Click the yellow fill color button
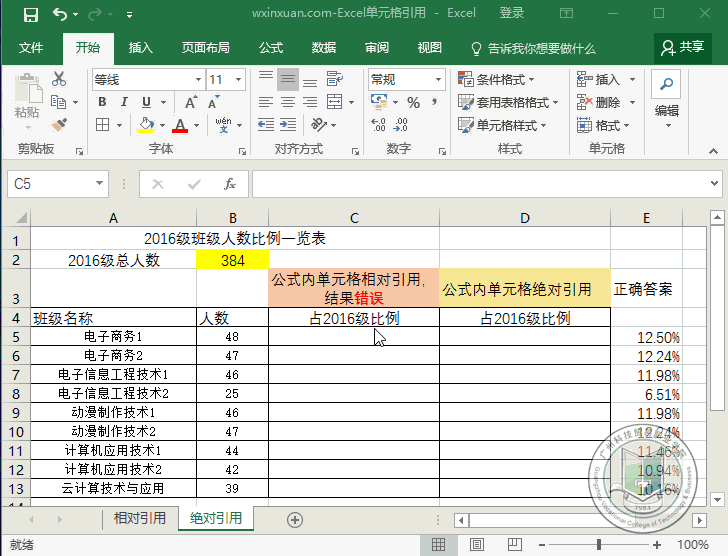 [x=146, y=125]
